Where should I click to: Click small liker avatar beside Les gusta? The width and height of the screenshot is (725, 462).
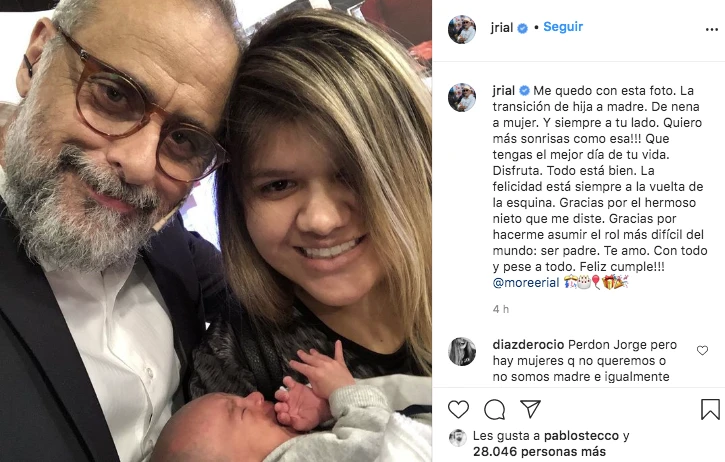click(x=457, y=437)
